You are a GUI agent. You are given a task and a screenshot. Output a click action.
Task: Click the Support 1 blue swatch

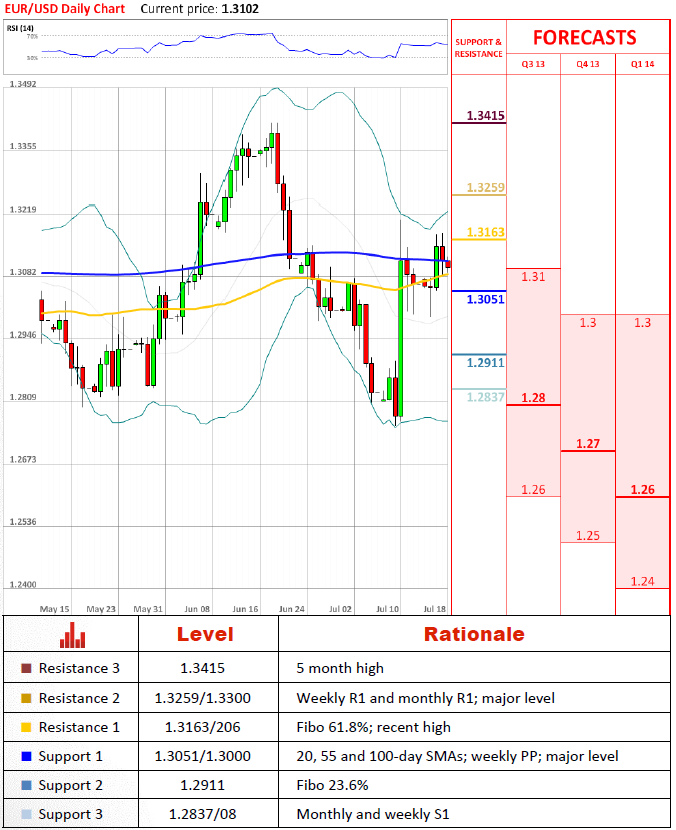pos(26,756)
